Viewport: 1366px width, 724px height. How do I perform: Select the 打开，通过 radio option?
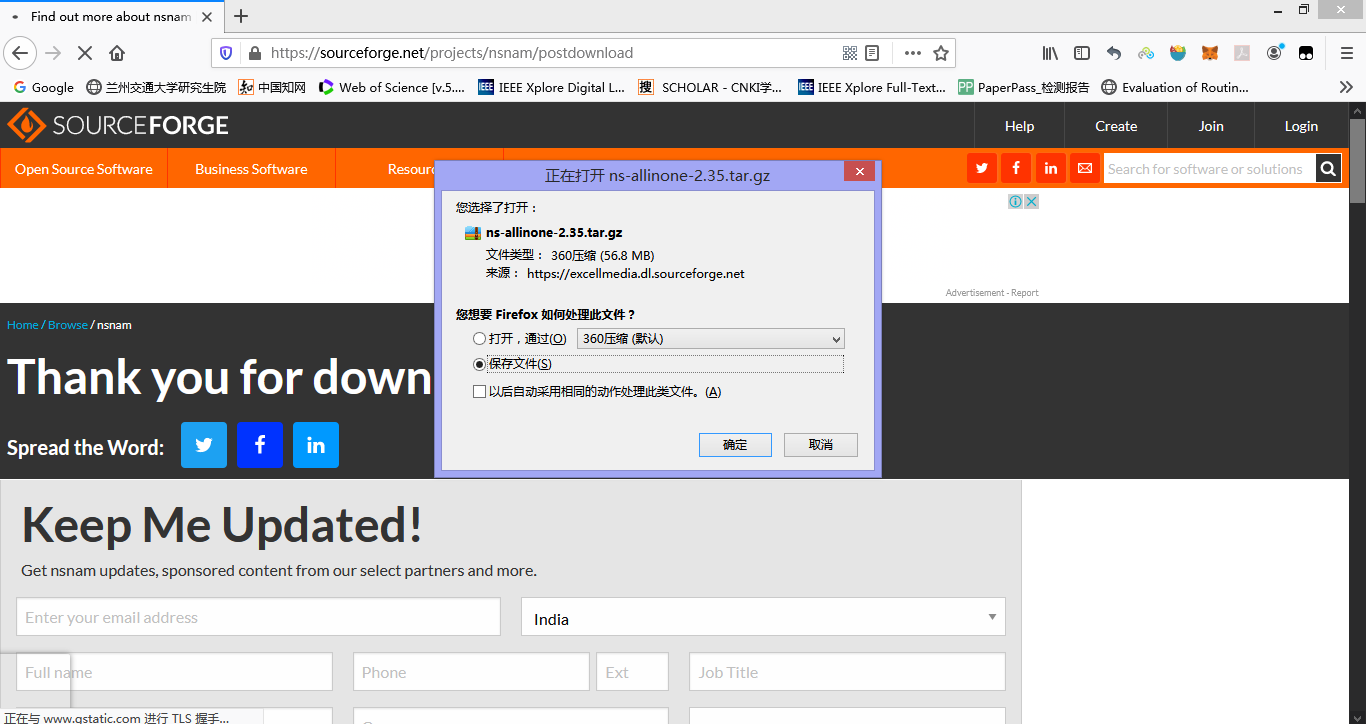pyautogui.click(x=480, y=338)
